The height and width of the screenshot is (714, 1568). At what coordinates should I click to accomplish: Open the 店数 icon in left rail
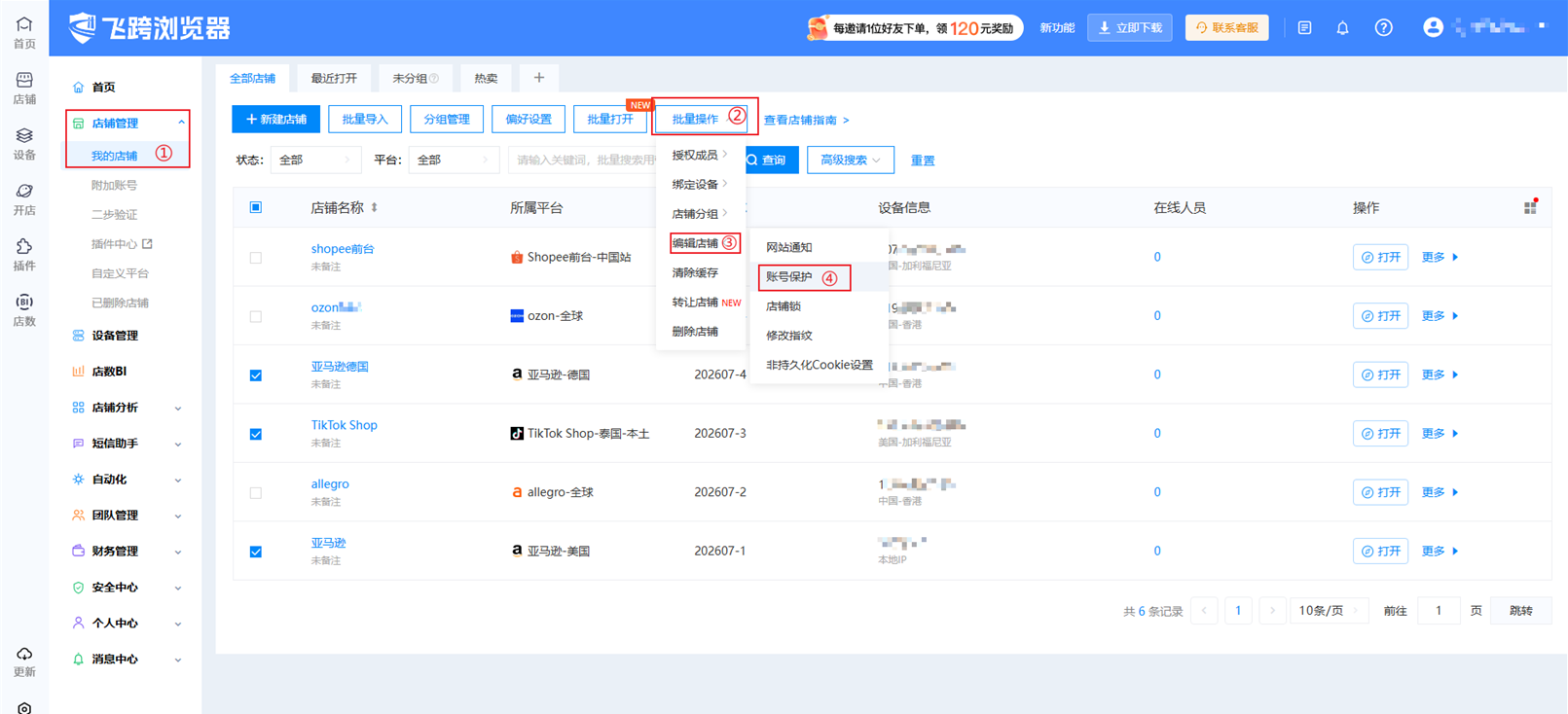pos(24,302)
